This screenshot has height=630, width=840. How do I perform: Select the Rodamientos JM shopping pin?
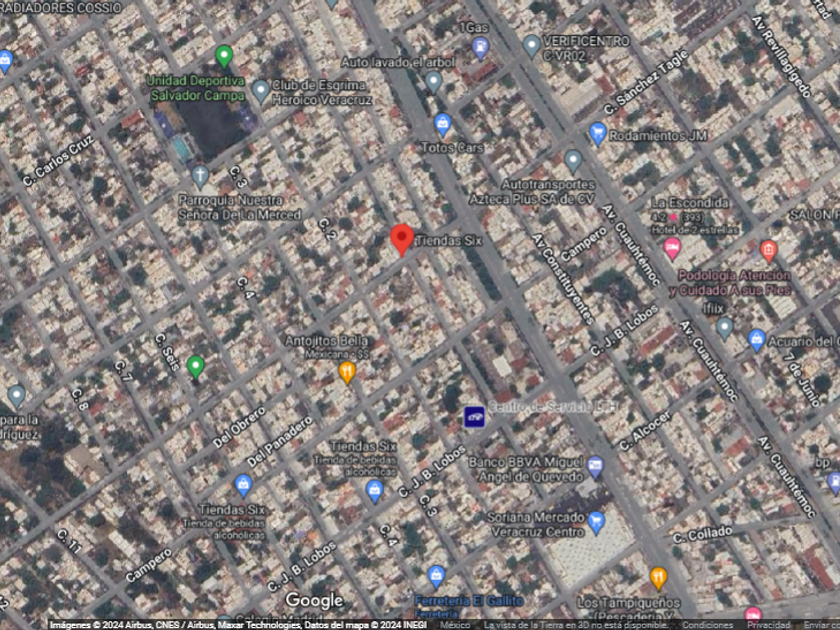click(x=597, y=134)
